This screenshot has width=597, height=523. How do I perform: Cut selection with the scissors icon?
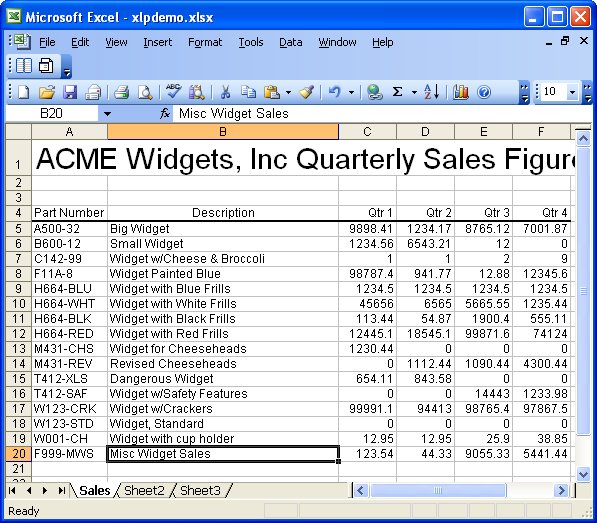225,92
